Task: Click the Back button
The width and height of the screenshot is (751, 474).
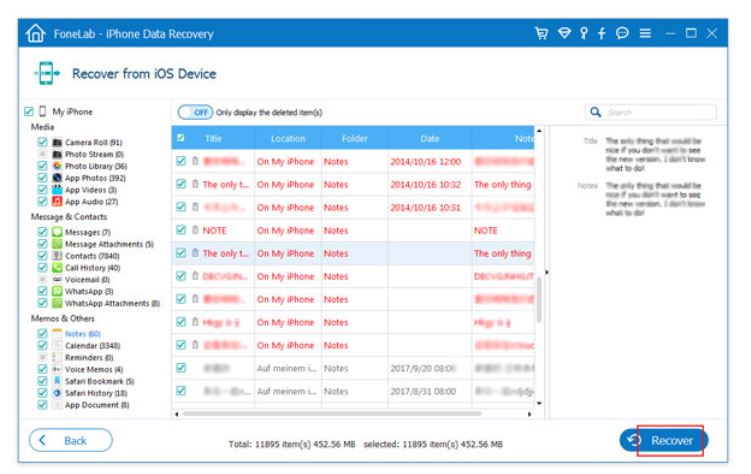Action: 71,440
